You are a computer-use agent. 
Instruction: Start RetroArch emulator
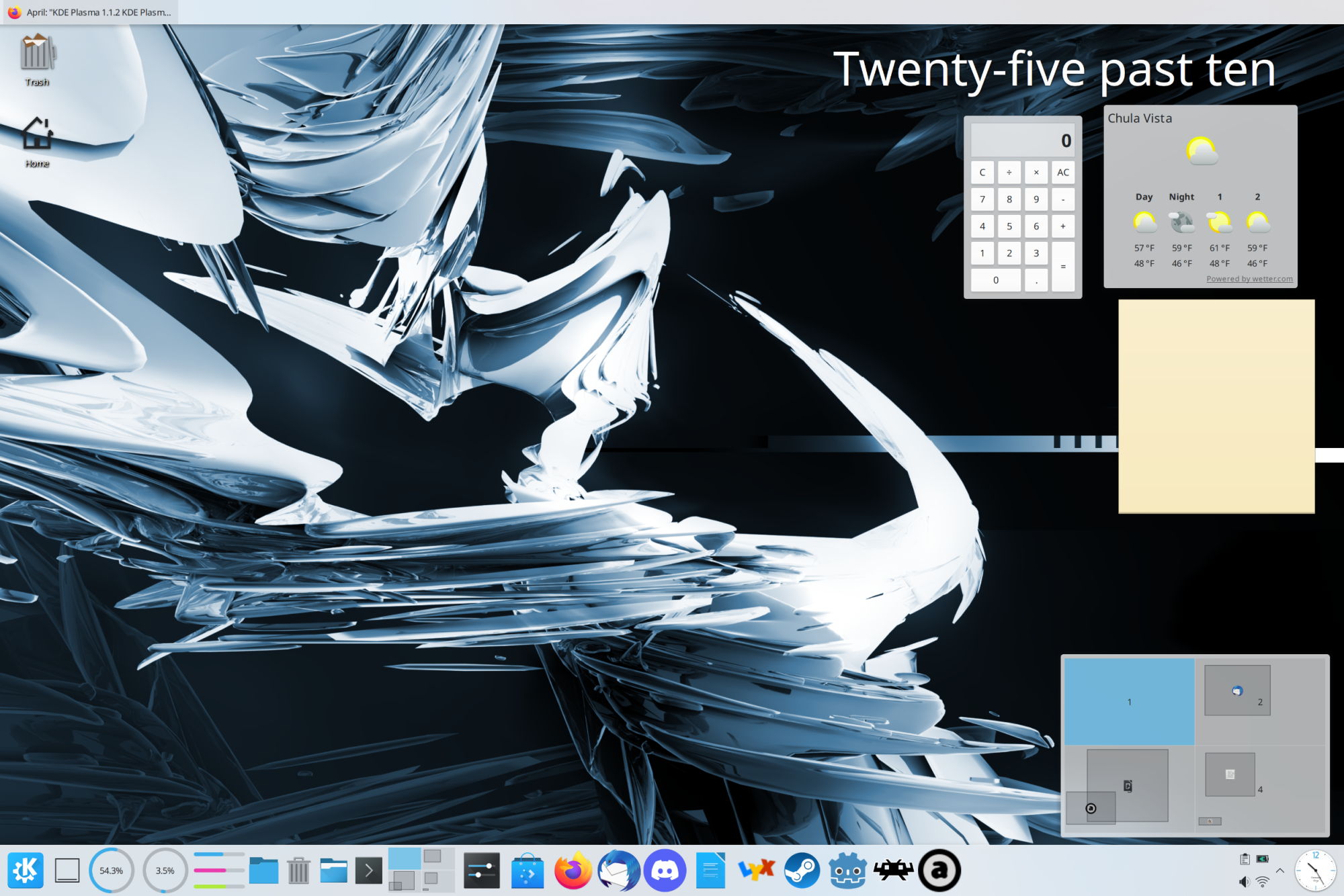pyautogui.click(x=894, y=870)
